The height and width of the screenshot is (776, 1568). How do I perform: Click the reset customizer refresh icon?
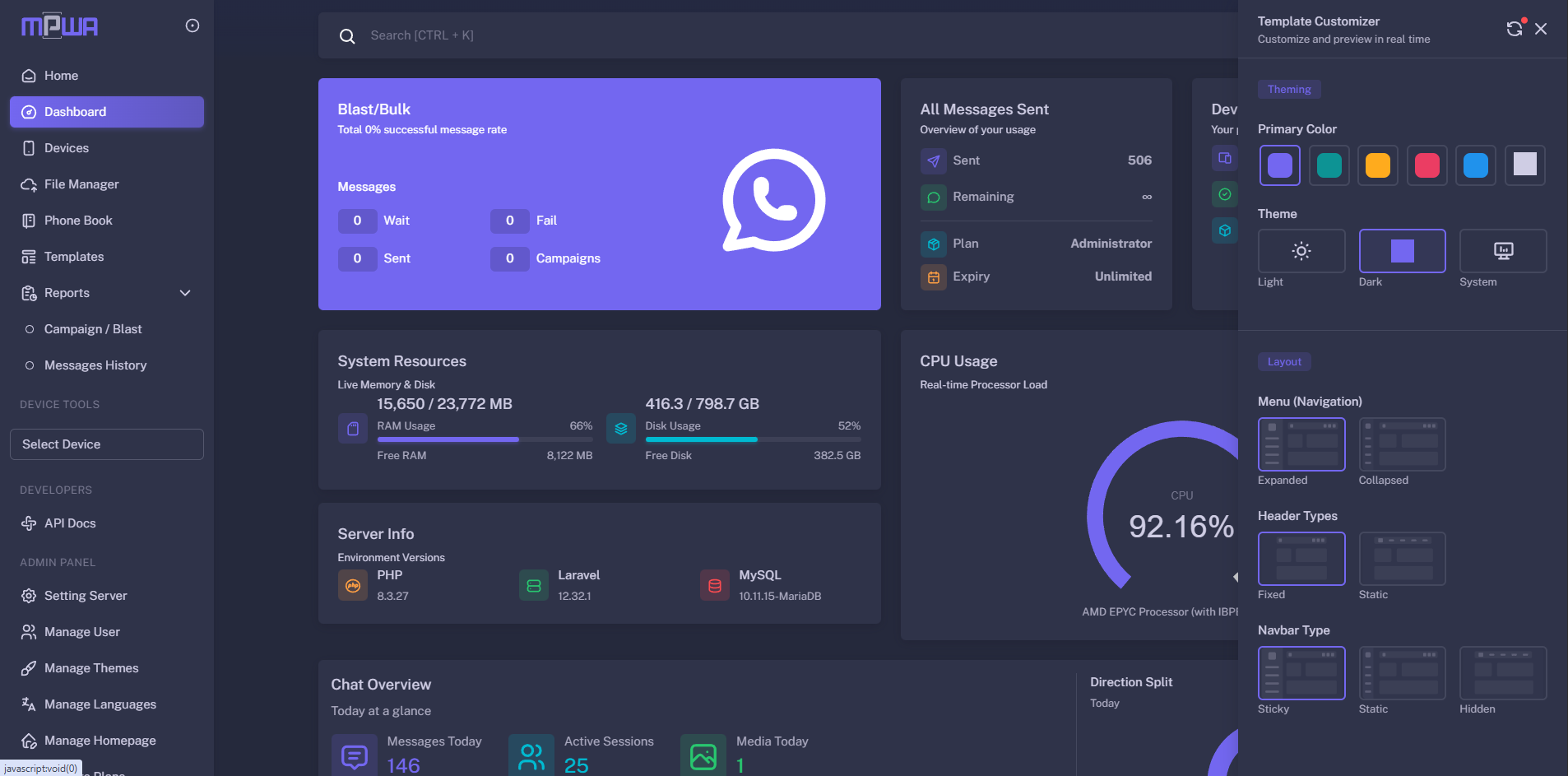[x=1514, y=29]
